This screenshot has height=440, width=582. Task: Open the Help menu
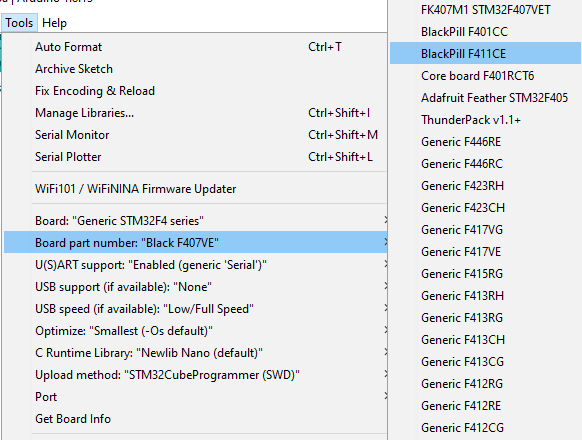(54, 23)
